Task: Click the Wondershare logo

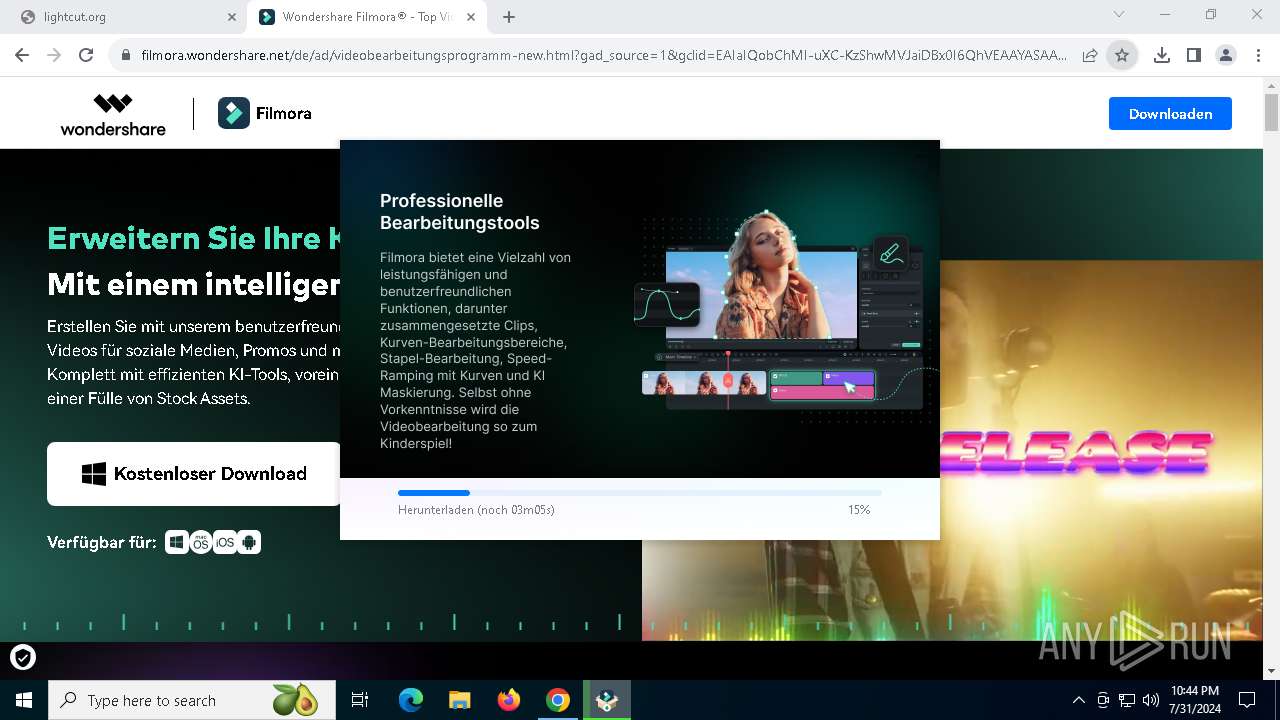Action: tap(113, 114)
